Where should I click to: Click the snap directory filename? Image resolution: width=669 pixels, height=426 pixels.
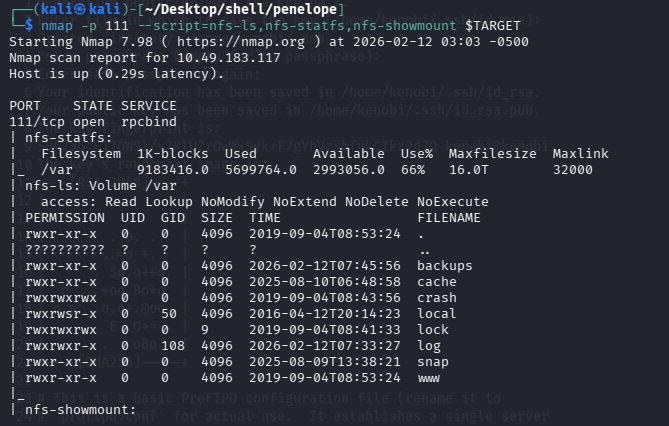pos(433,361)
